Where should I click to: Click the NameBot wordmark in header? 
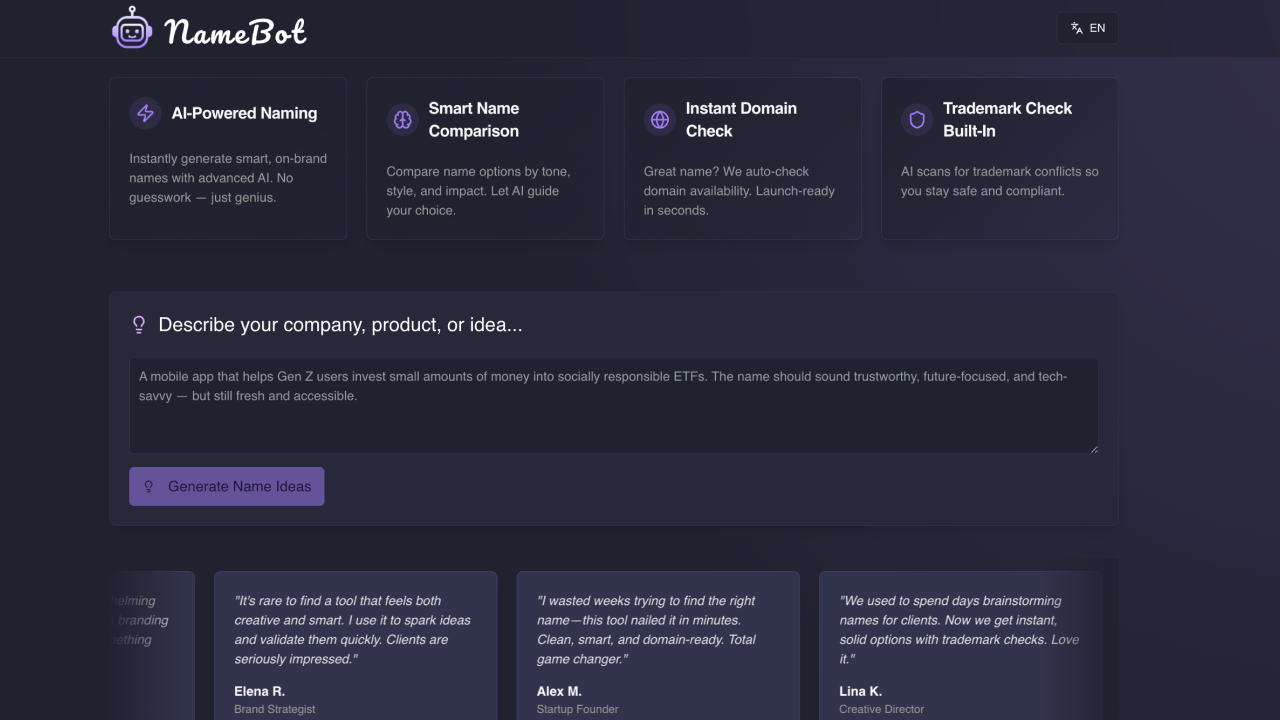coord(236,32)
